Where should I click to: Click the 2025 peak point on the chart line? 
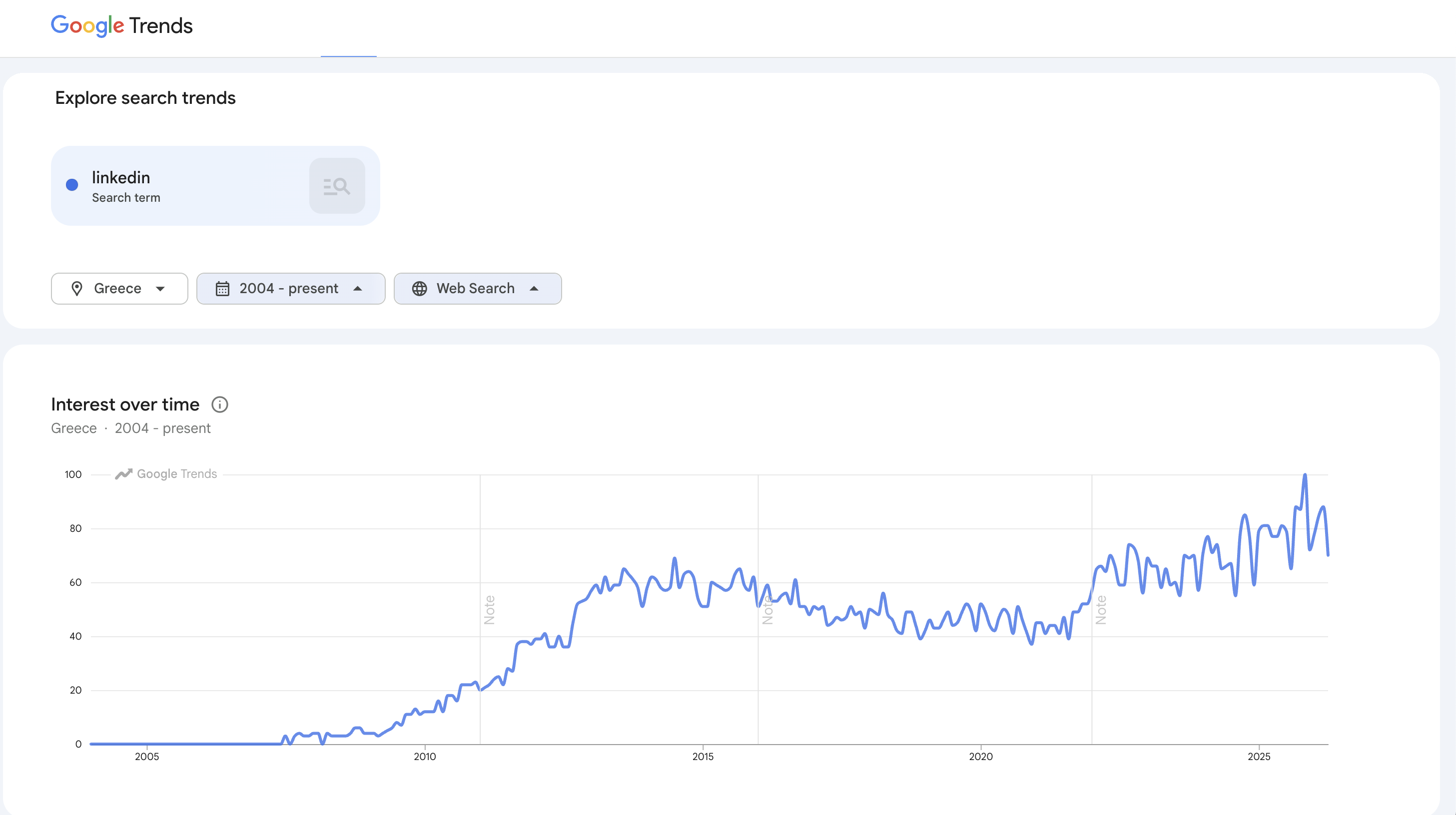coord(1305,475)
